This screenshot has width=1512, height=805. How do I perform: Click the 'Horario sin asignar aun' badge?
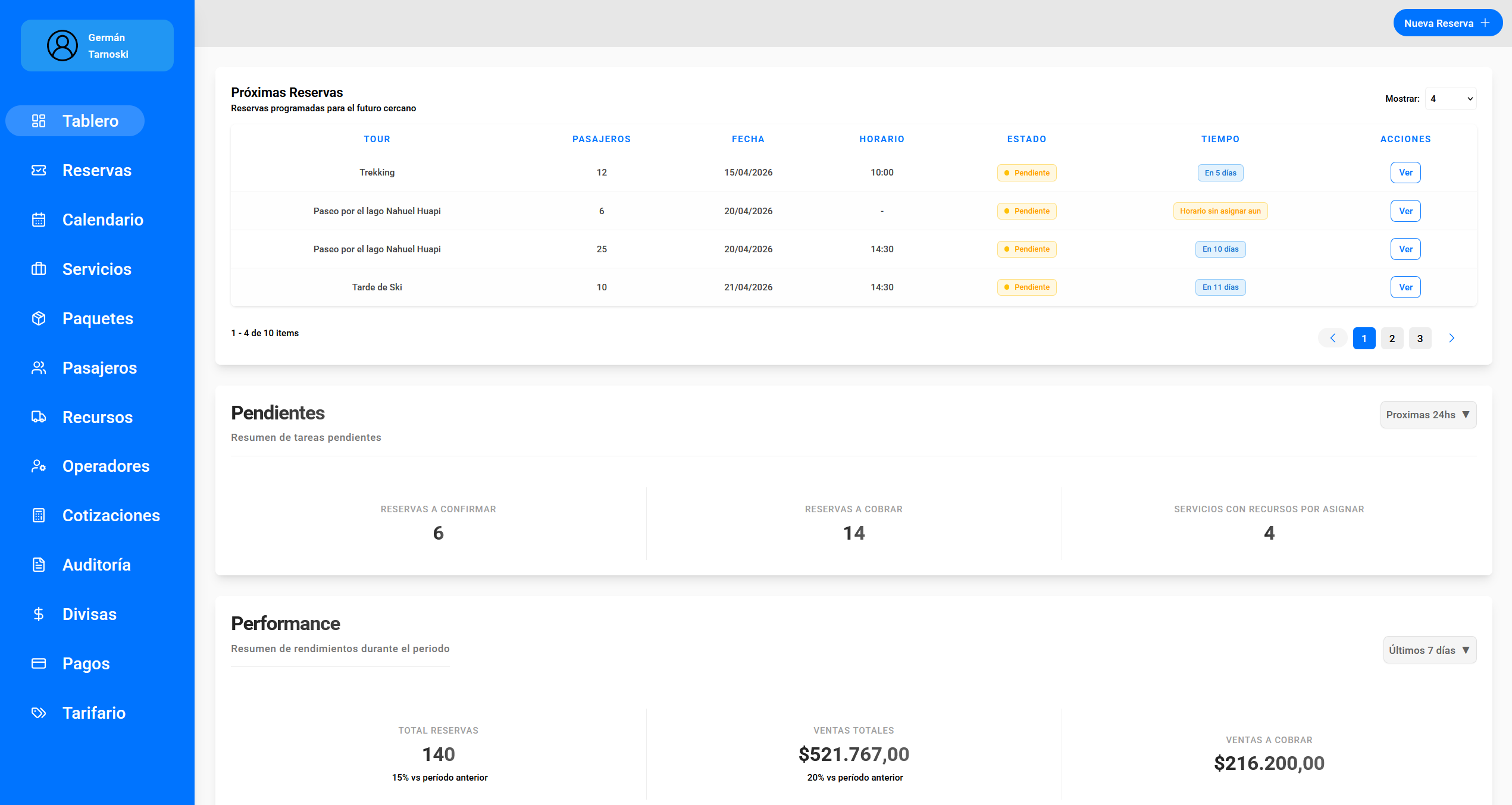tap(1220, 211)
